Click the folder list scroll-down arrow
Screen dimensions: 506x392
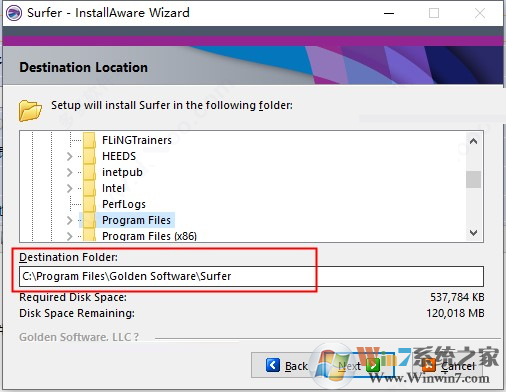pos(473,233)
